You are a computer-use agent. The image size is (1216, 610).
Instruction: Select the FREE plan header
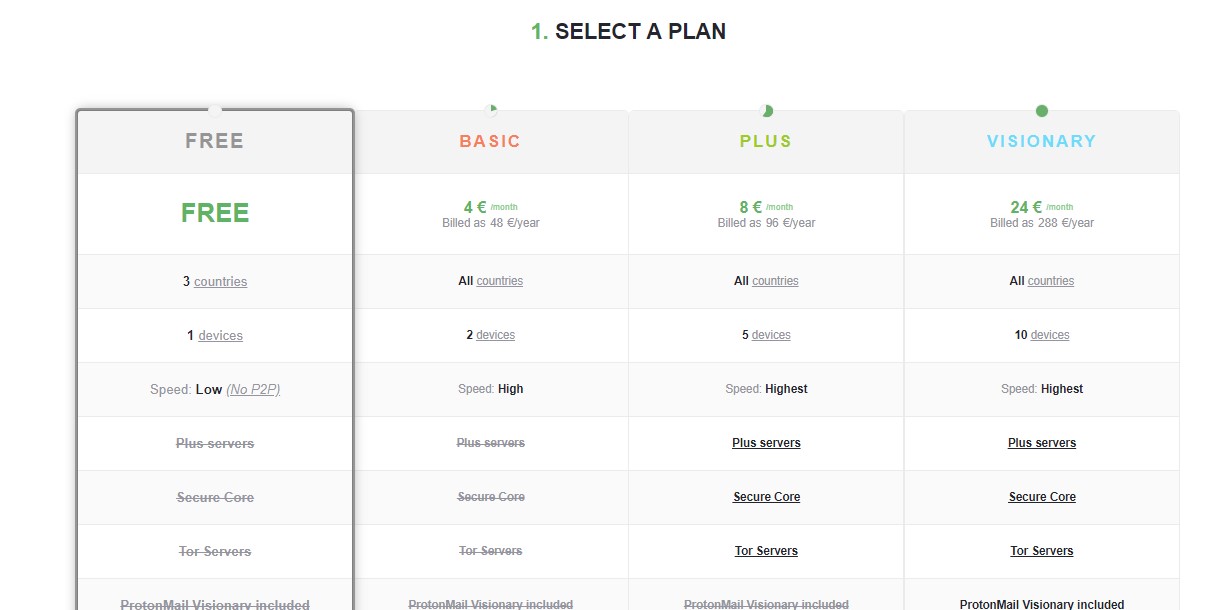click(215, 141)
